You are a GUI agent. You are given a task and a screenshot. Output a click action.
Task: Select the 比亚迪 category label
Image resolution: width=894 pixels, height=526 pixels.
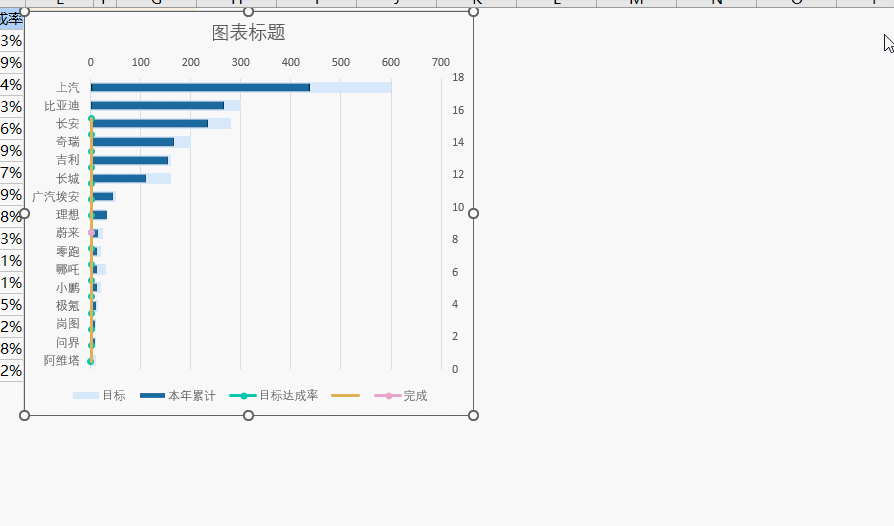click(62, 105)
